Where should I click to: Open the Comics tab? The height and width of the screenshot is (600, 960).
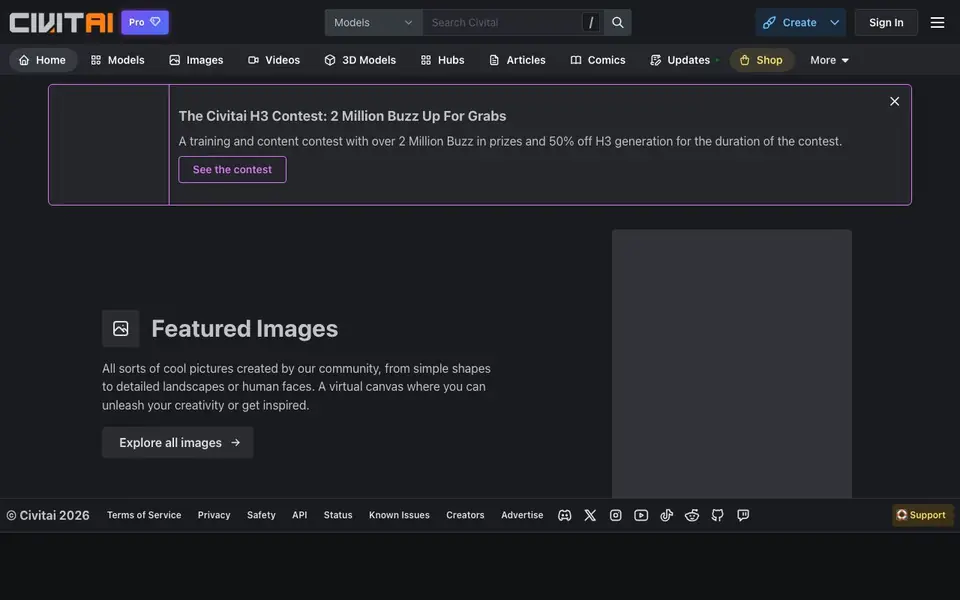pos(598,60)
